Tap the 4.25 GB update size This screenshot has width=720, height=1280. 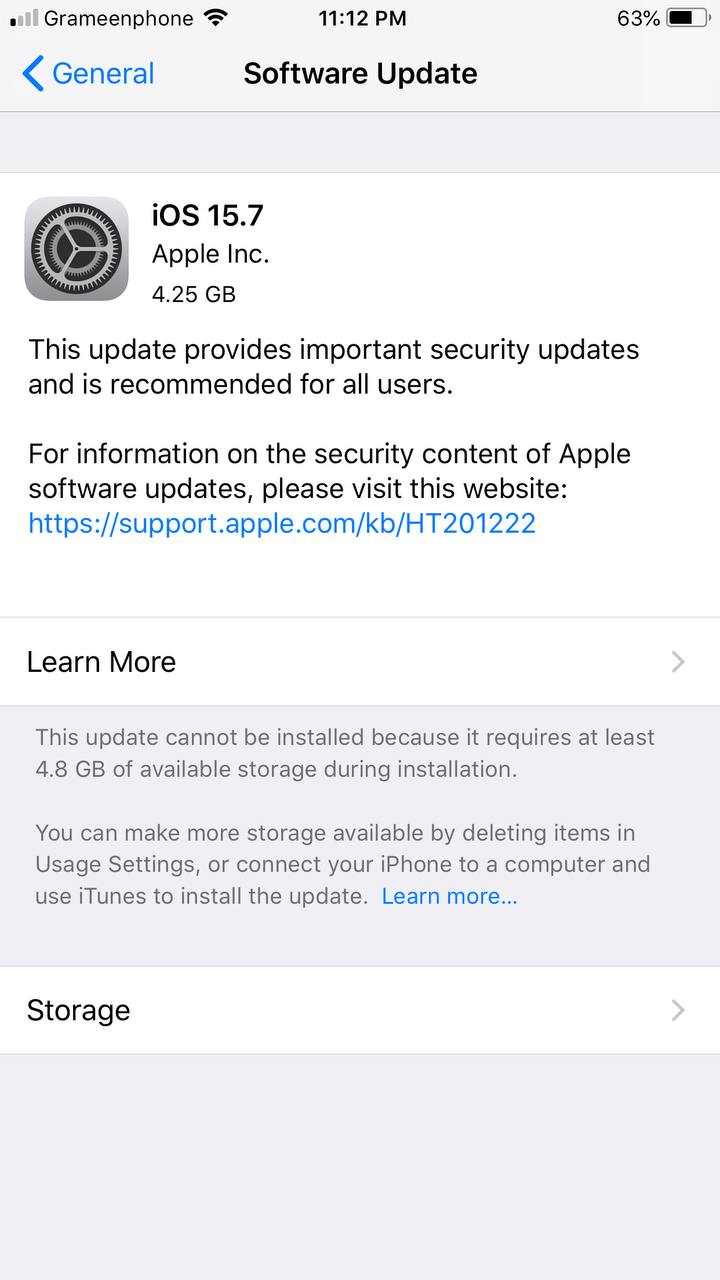tap(194, 294)
